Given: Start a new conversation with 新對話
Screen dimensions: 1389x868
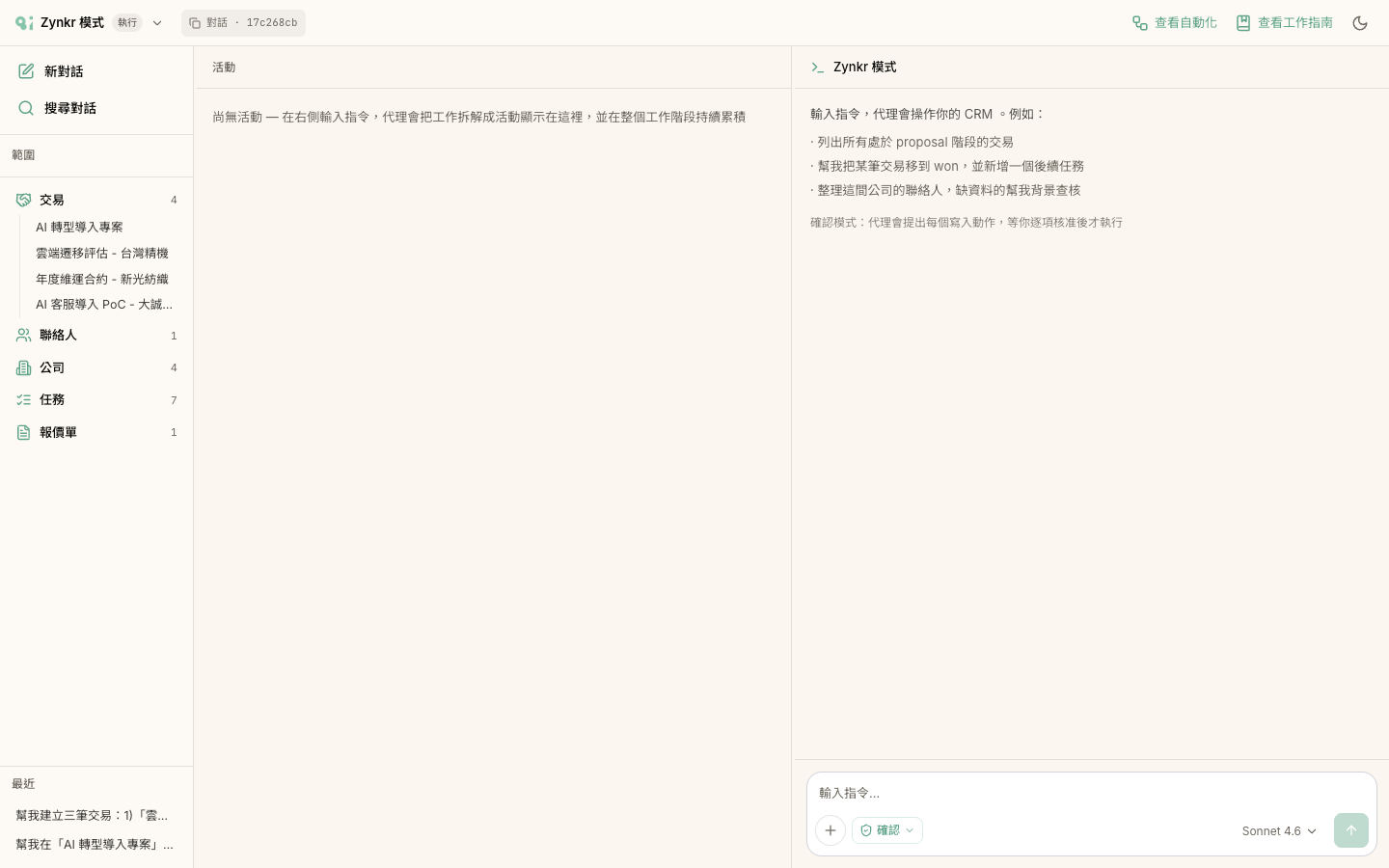Looking at the screenshot, I should 96,71.
